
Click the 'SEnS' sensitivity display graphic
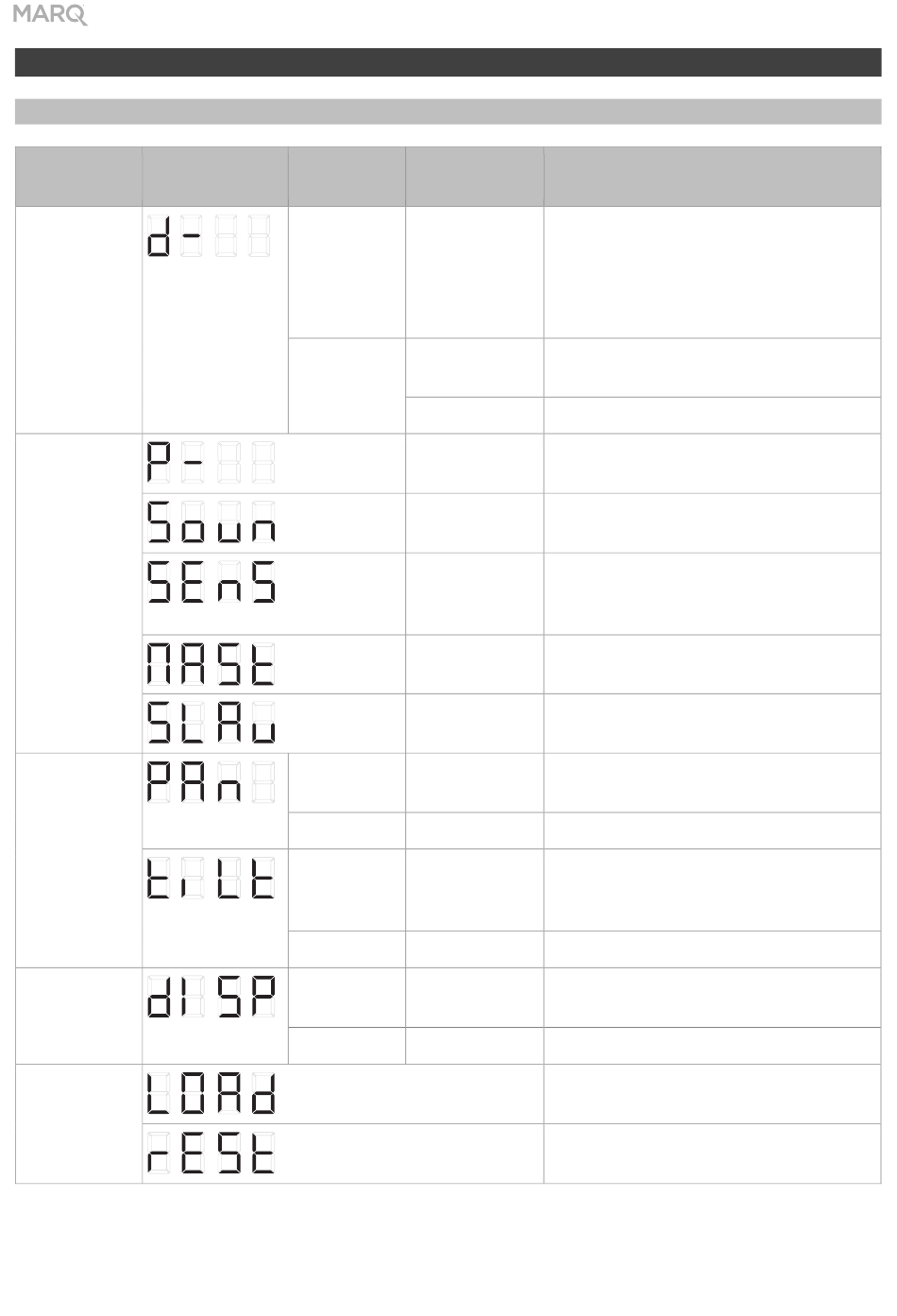(x=211, y=582)
